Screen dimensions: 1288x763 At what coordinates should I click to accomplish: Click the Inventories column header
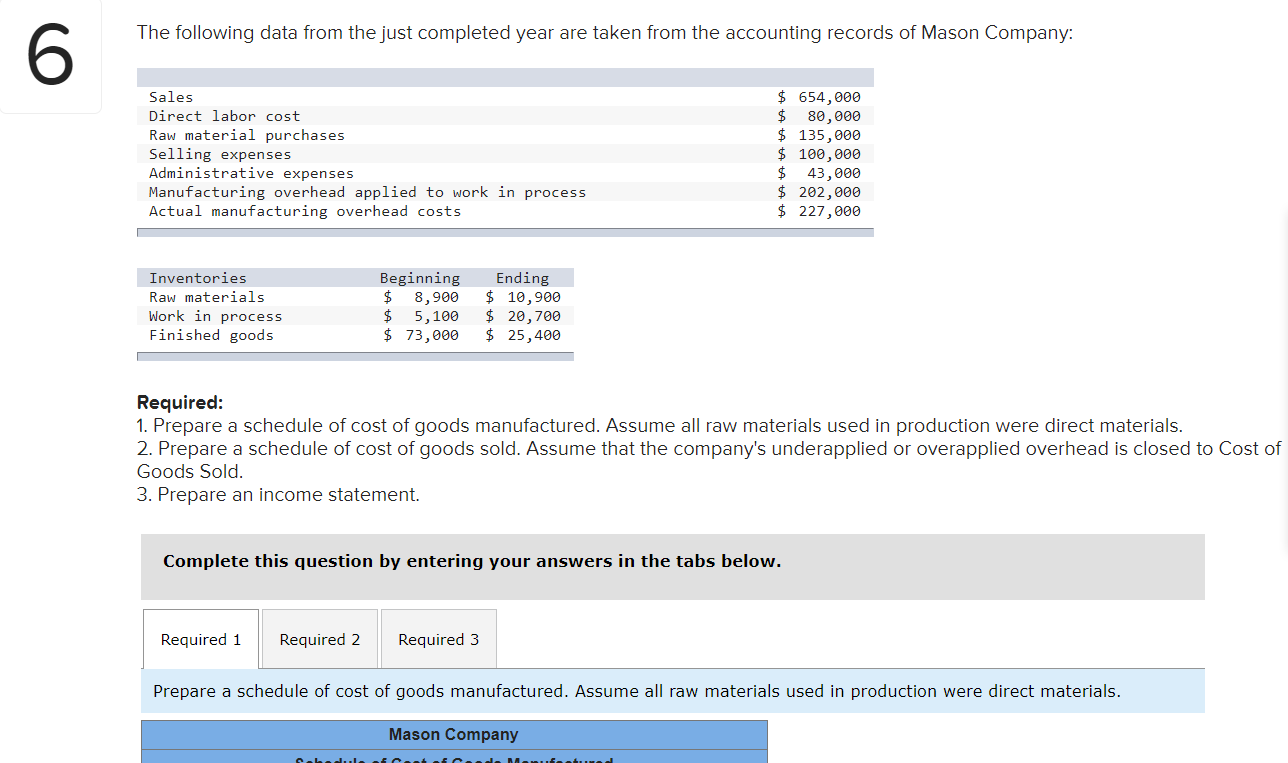[x=198, y=278]
